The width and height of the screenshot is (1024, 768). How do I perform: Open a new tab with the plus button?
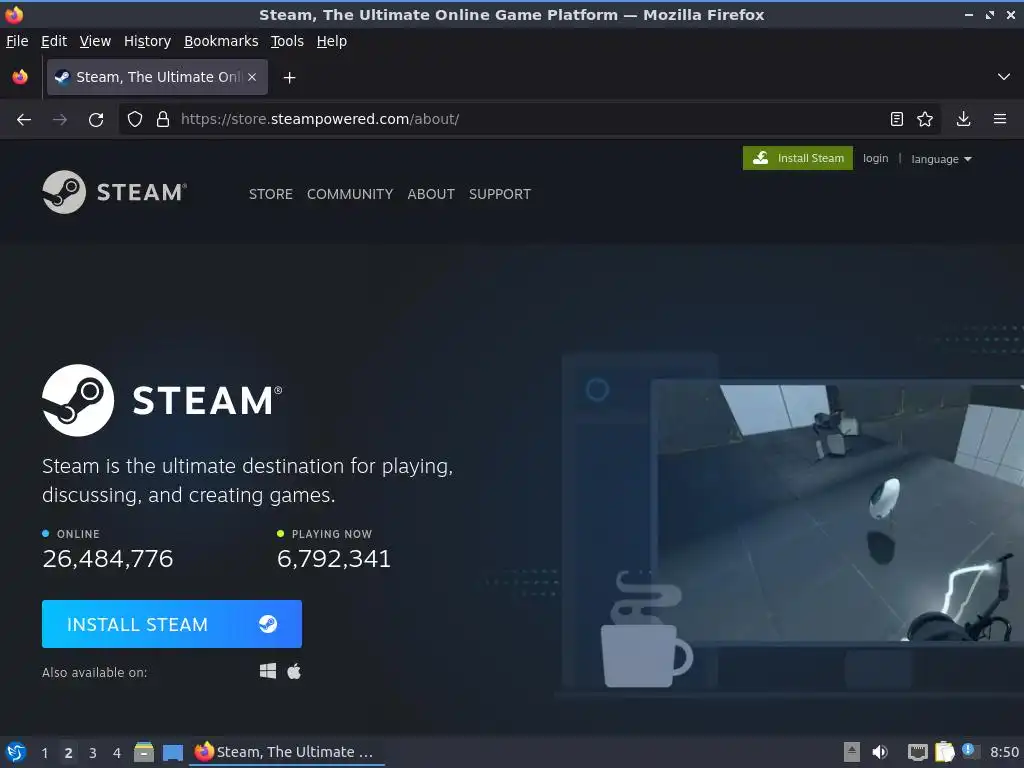289,78
